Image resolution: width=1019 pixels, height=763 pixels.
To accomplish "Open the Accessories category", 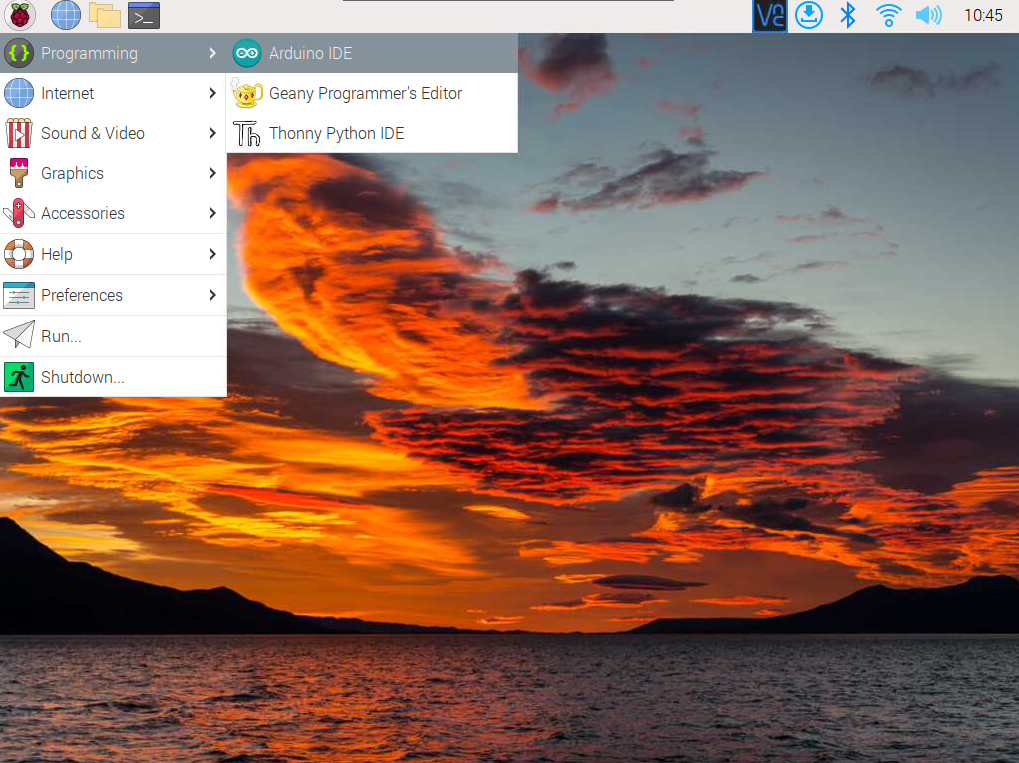I will pos(83,213).
